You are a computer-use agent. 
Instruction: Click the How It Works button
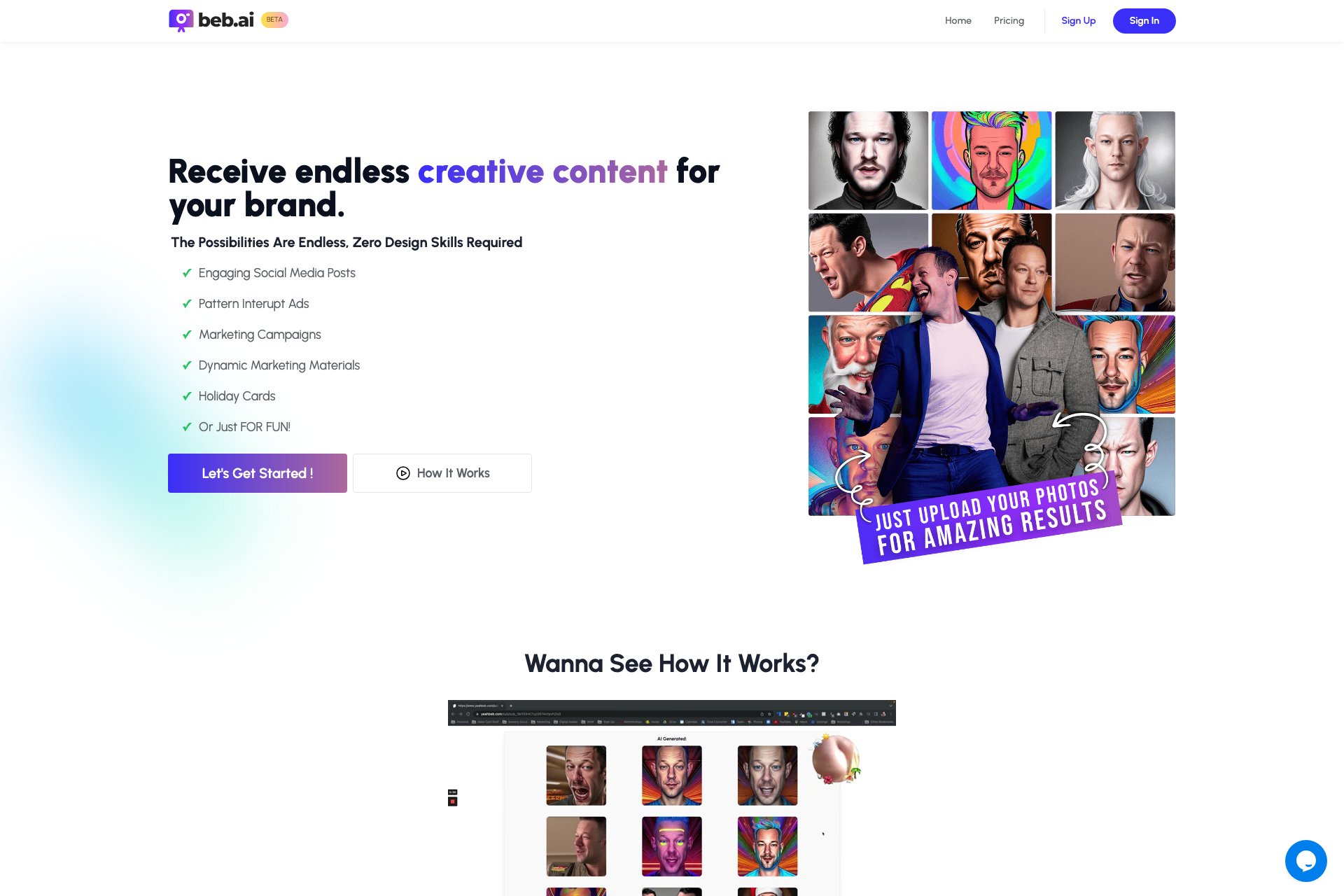[442, 473]
